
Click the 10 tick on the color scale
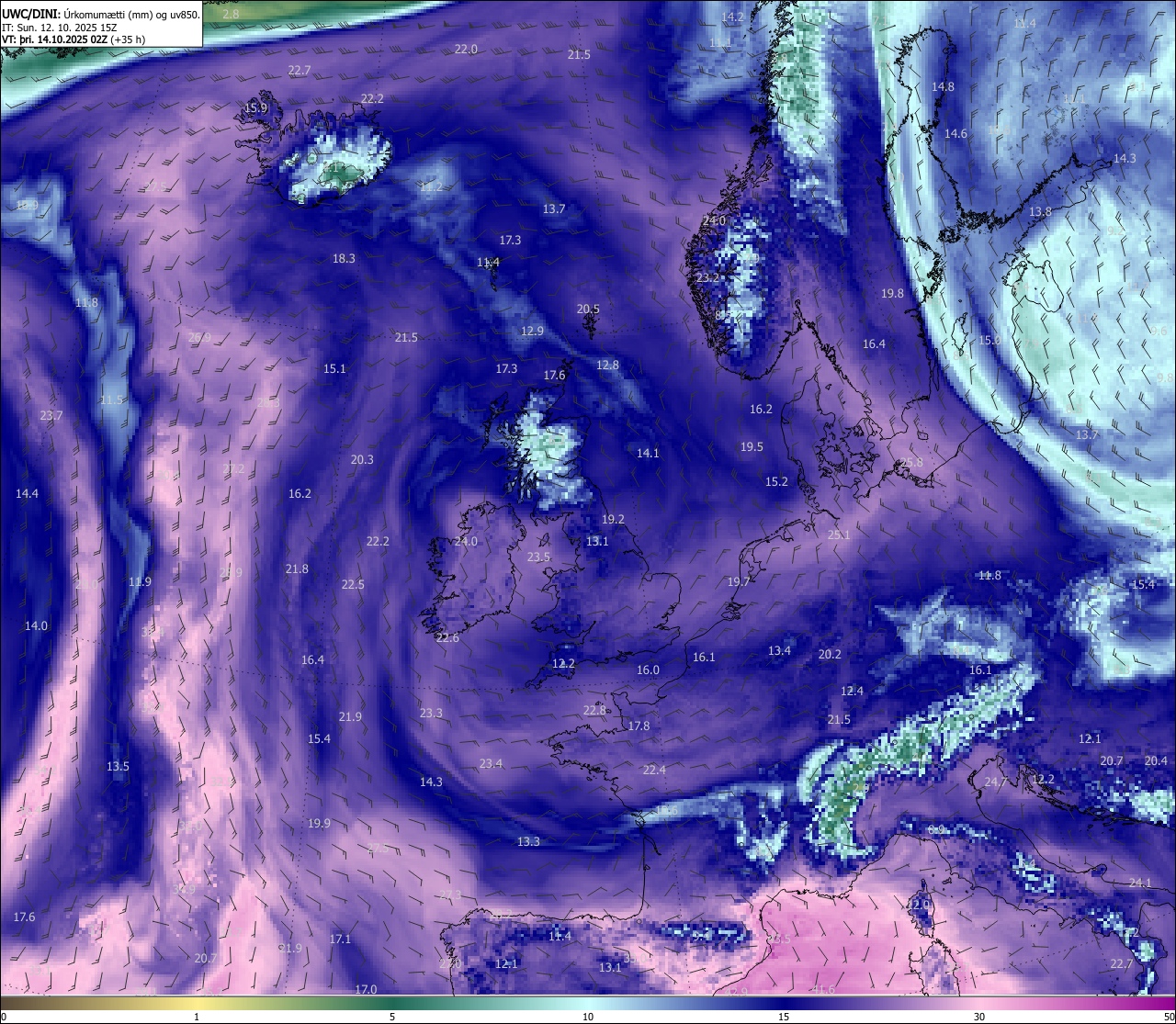click(x=588, y=1016)
